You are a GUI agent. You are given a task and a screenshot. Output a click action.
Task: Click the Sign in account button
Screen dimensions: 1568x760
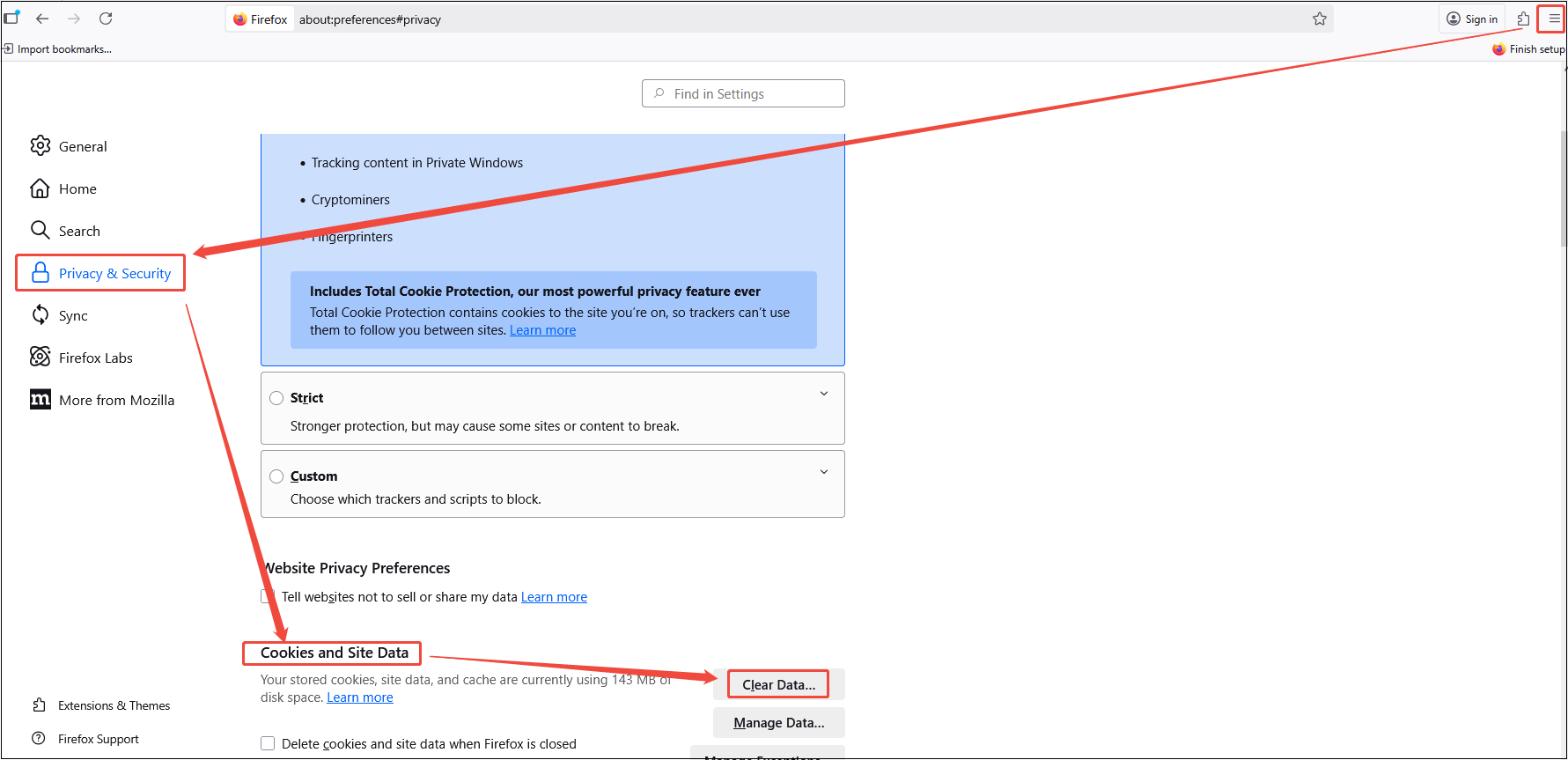1472,18
